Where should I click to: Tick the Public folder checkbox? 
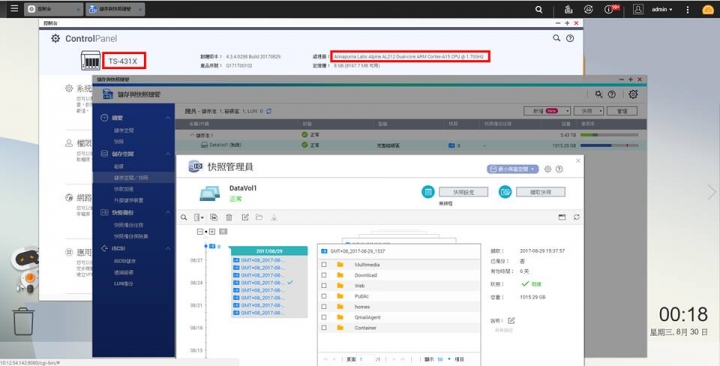point(324,296)
